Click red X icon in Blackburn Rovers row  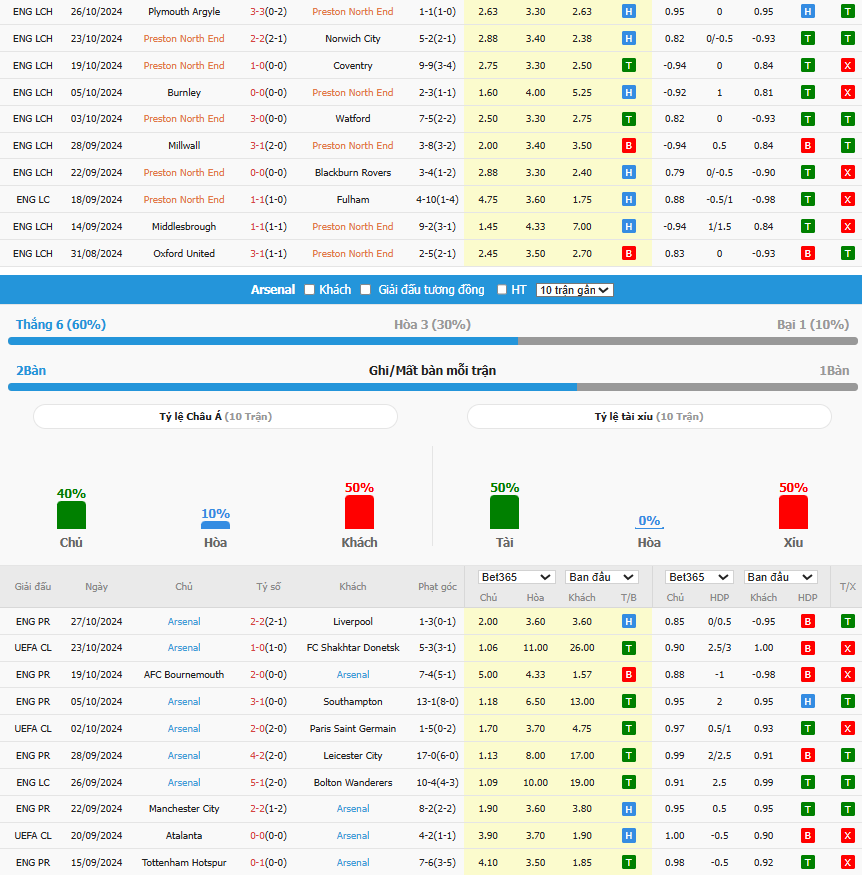point(847,172)
